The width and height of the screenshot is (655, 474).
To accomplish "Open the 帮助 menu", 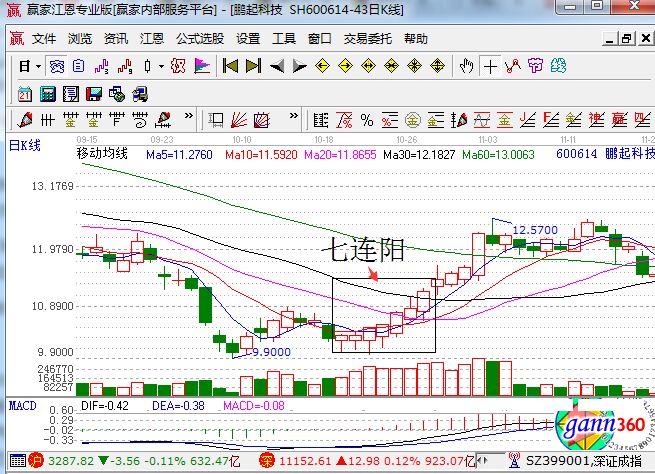I will tap(416, 39).
